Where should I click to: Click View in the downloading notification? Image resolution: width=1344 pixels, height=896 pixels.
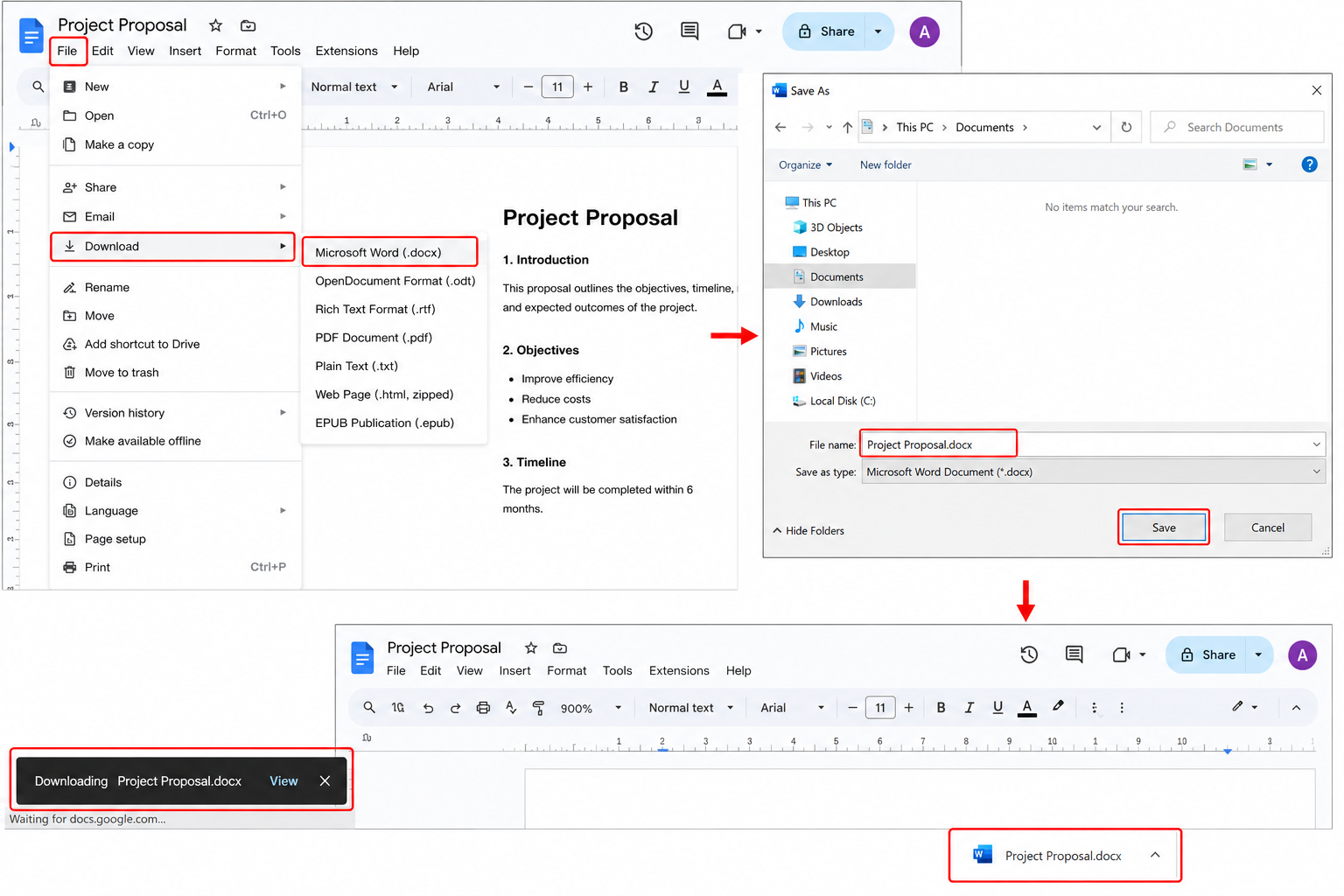pos(283,780)
